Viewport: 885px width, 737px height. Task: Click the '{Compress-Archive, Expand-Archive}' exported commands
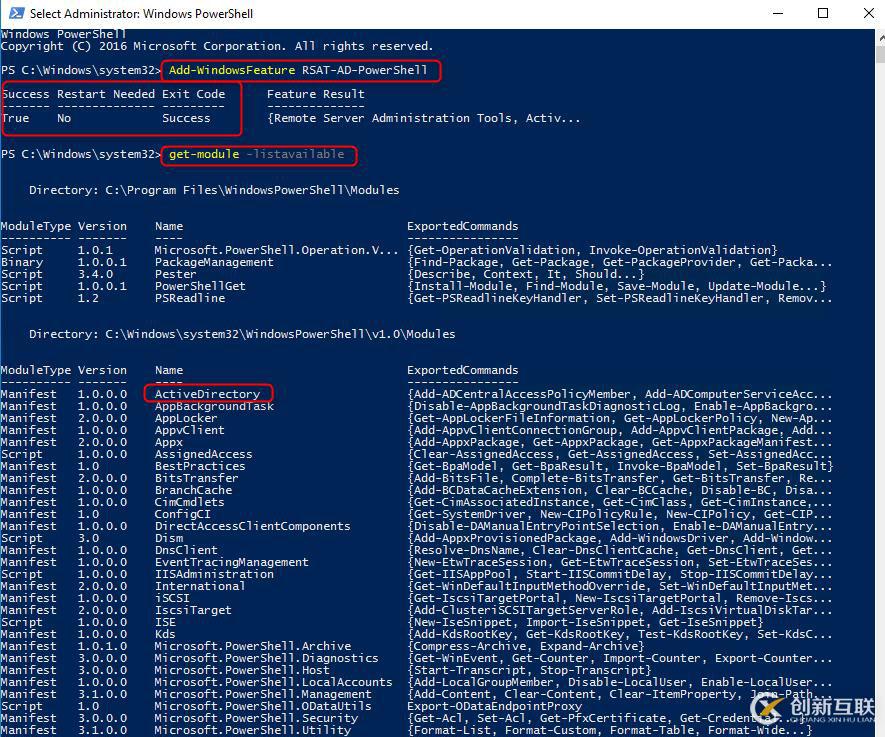[x=525, y=646]
